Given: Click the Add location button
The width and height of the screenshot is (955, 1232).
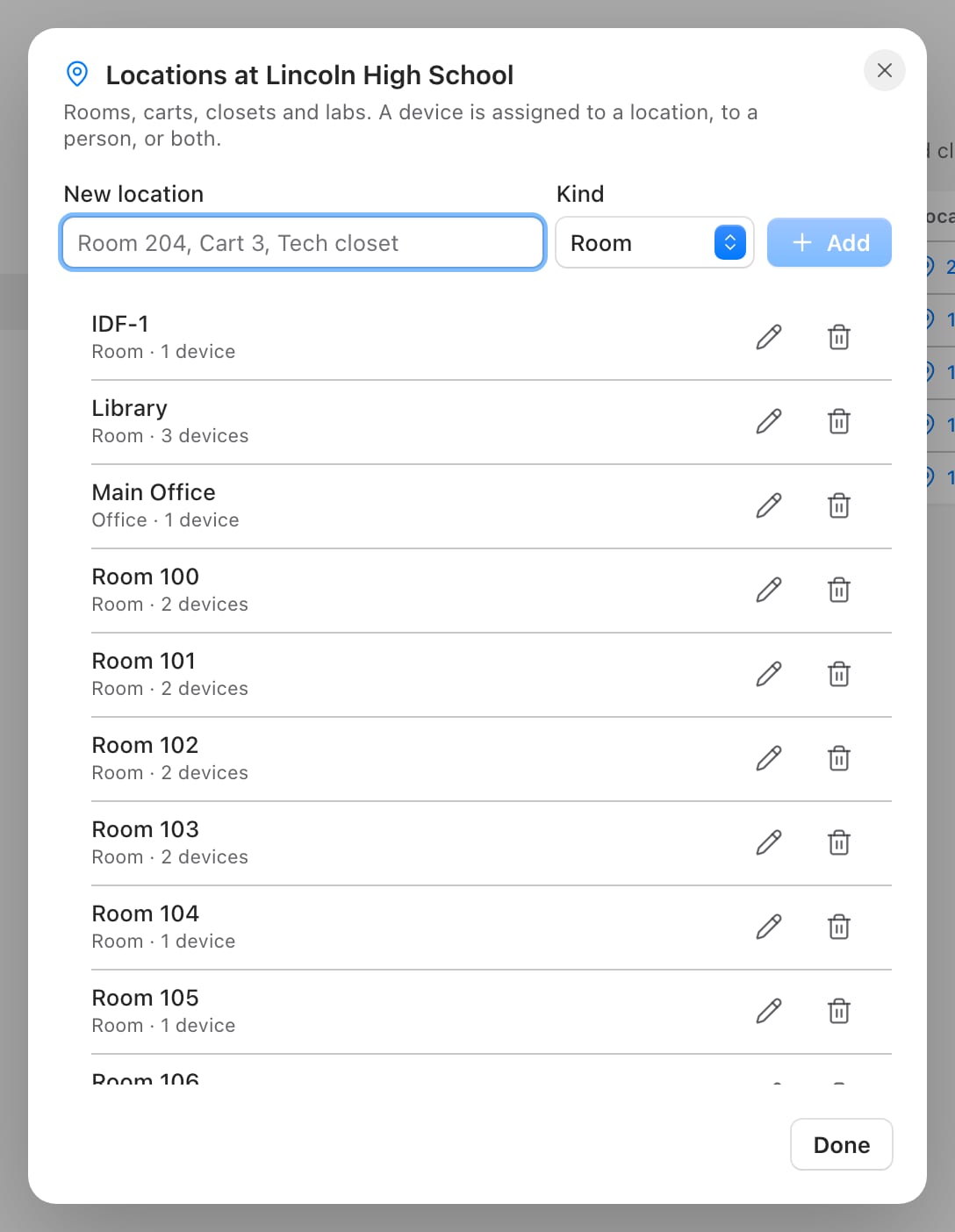Looking at the screenshot, I should pyautogui.click(x=829, y=242).
